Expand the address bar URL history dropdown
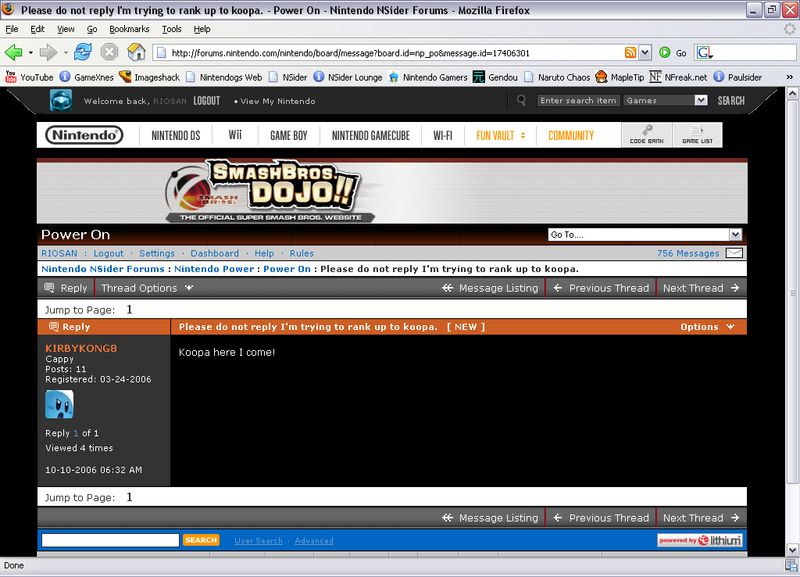The width and height of the screenshot is (800, 577). click(x=645, y=53)
